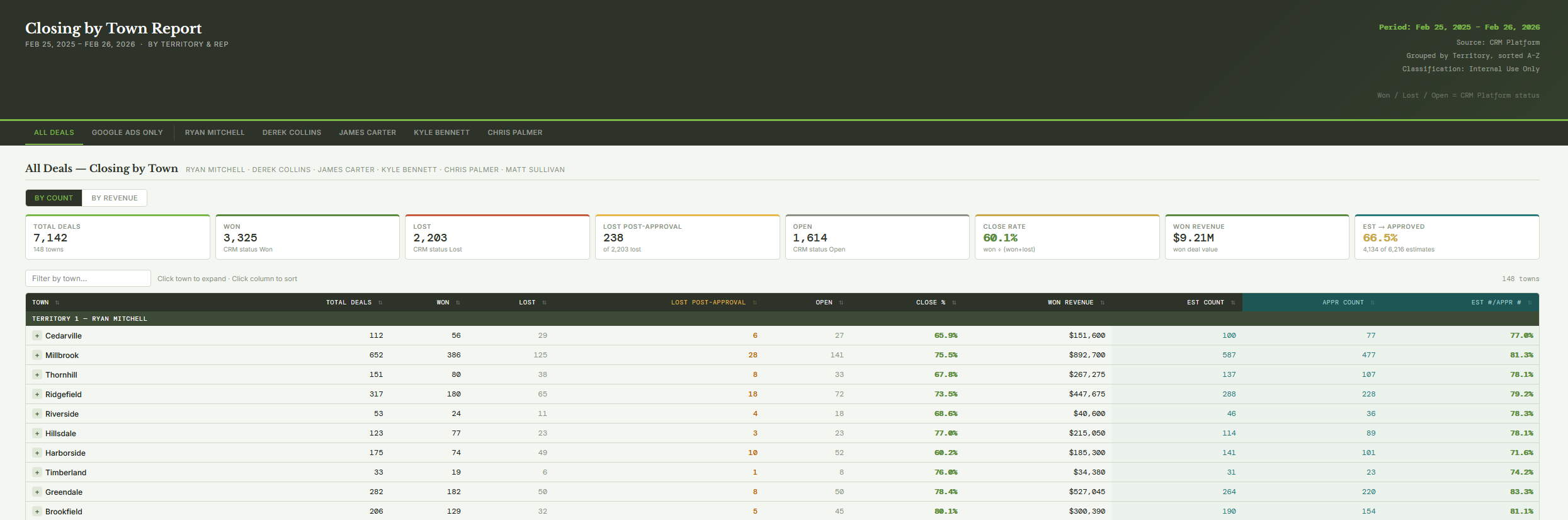The width and height of the screenshot is (1568, 520).
Task: Click Timberland close rate 76.0%
Action: tap(946, 473)
